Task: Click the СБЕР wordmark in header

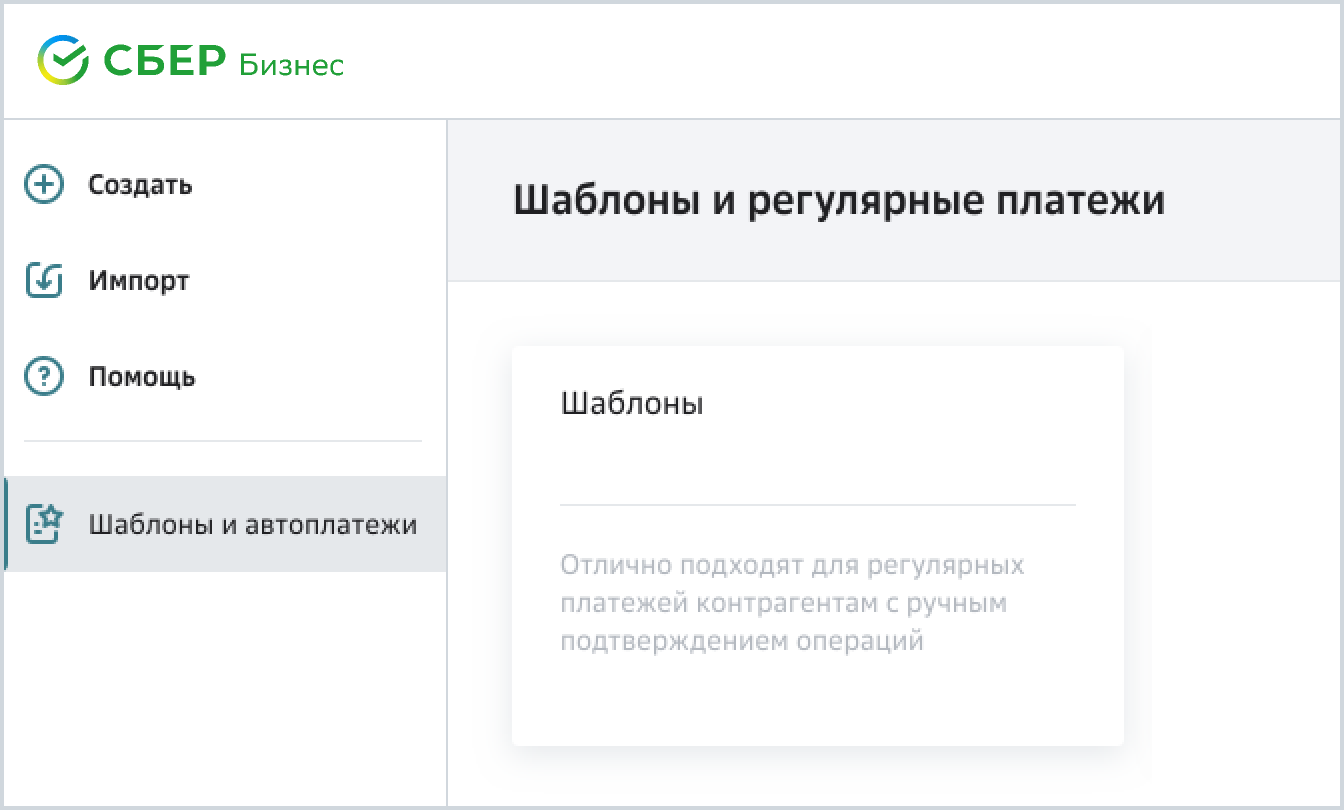Action: coord(165,62)
